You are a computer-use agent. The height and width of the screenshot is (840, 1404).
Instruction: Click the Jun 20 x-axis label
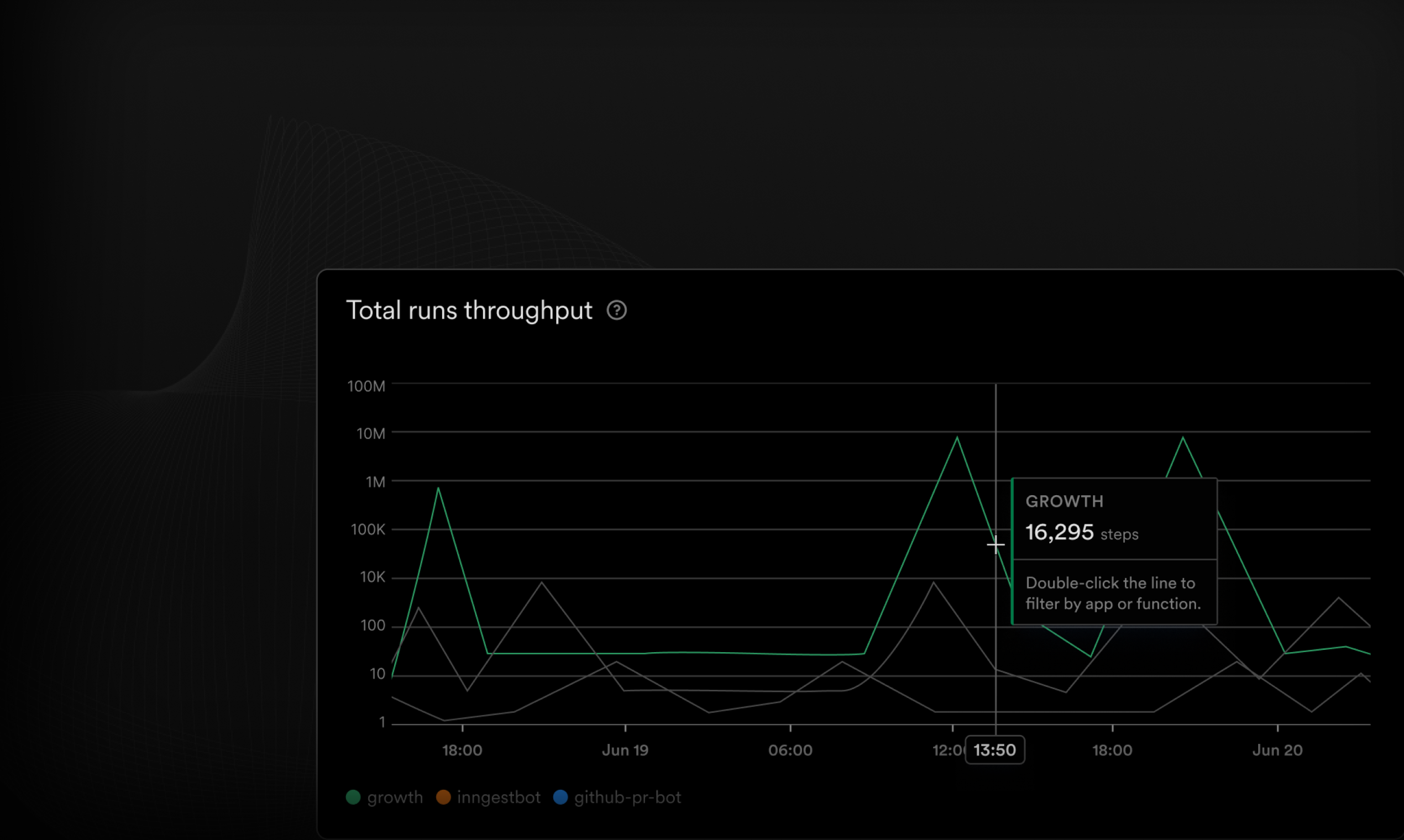click(1277, 750)
